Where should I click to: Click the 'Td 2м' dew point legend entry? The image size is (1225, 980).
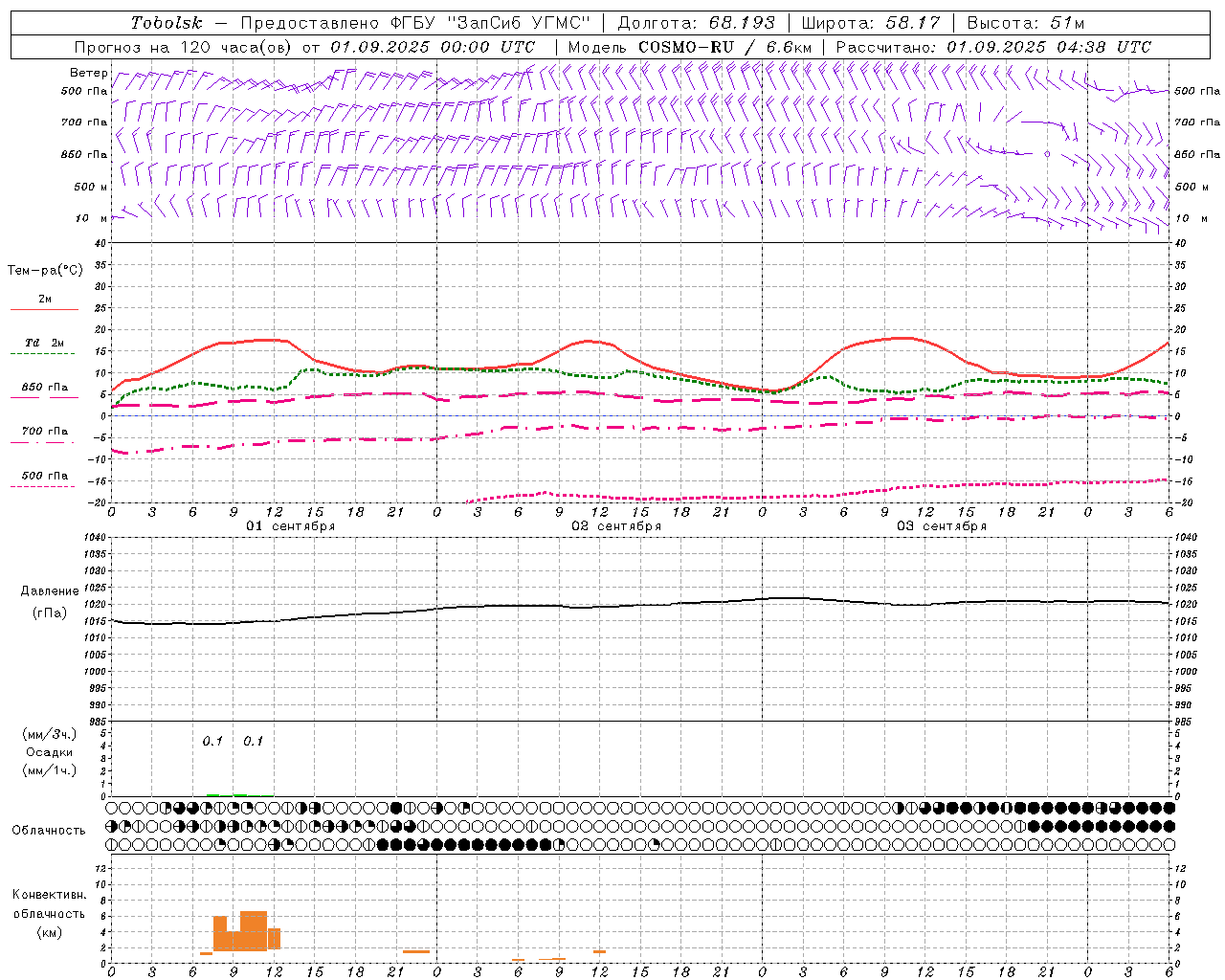(44, 343)
